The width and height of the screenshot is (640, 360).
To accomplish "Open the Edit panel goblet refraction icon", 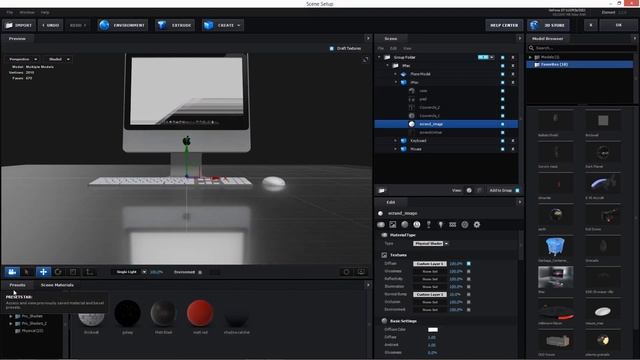I will pos(429,224).
